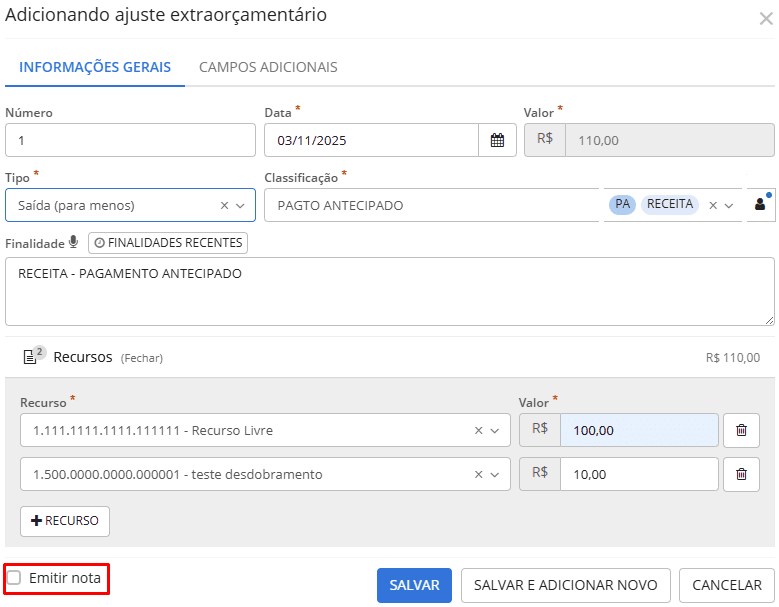Click Salvar e Adicionar Novo
779x607 pixels.
click(565, 585)
